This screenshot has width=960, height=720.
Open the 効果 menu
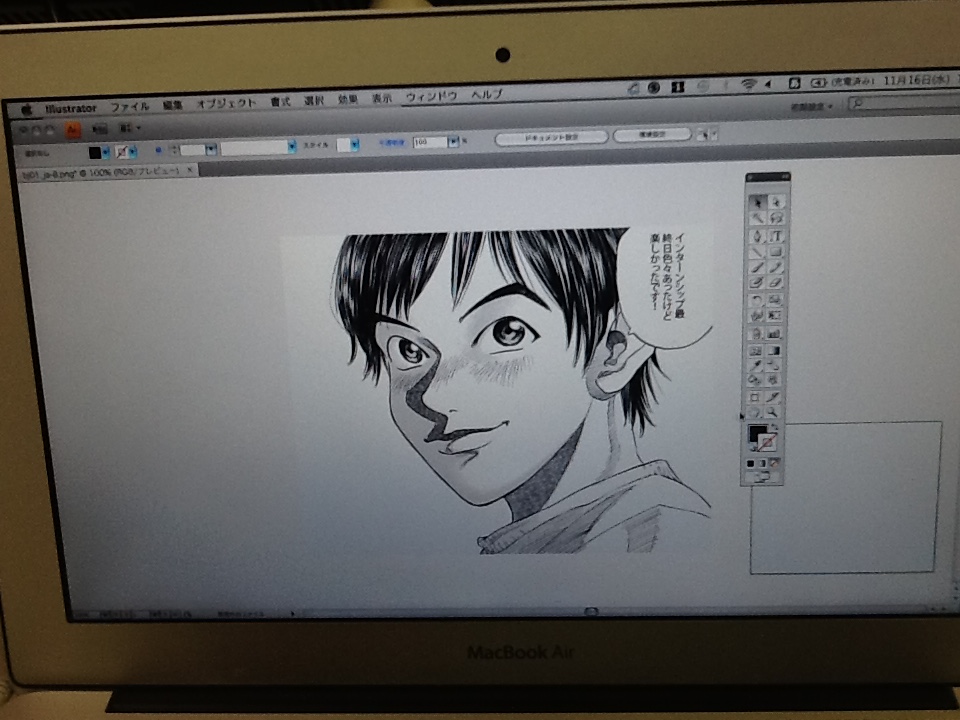click(347, 99)
